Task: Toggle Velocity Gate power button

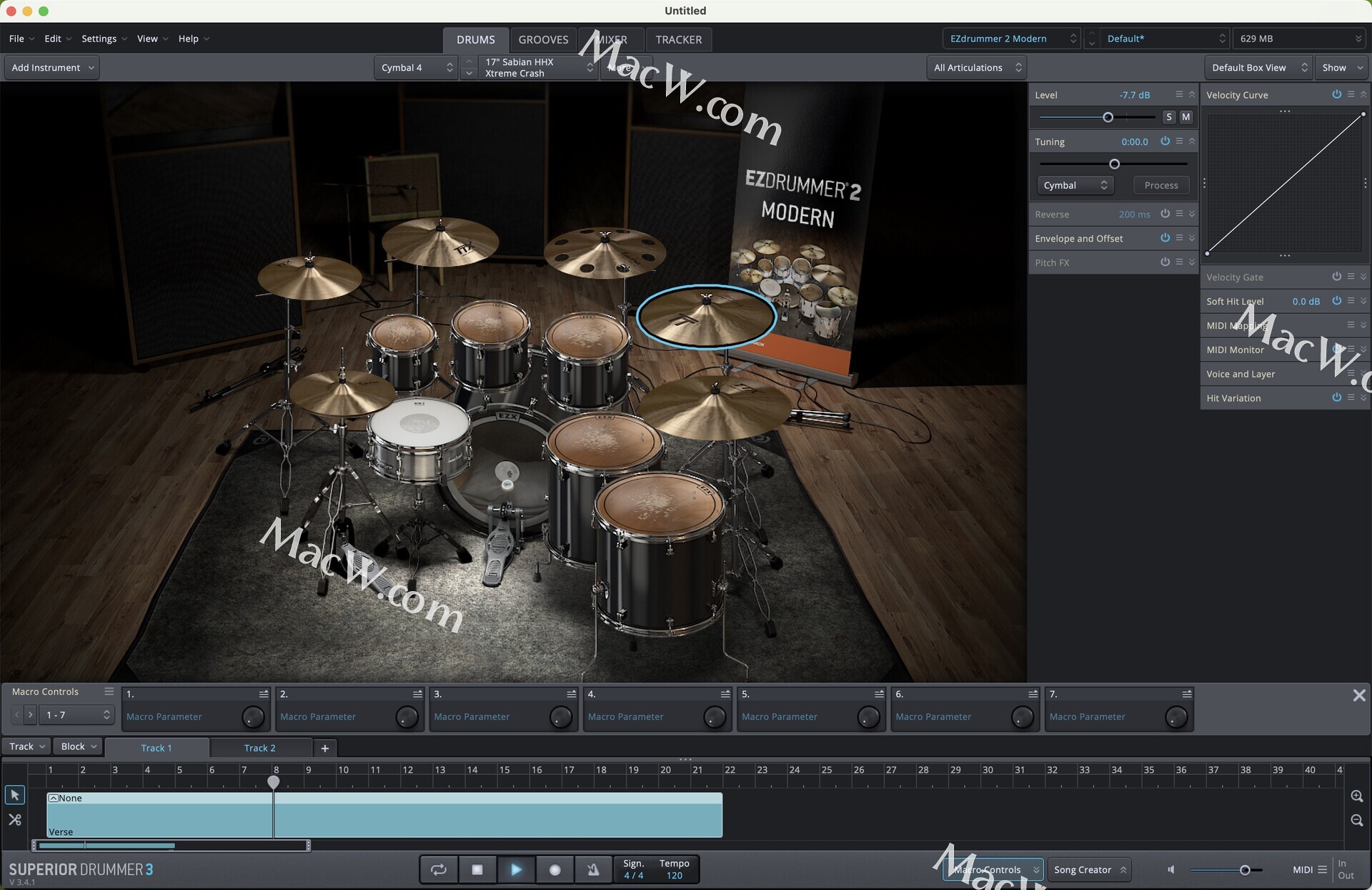Action: click(1336, 276)
